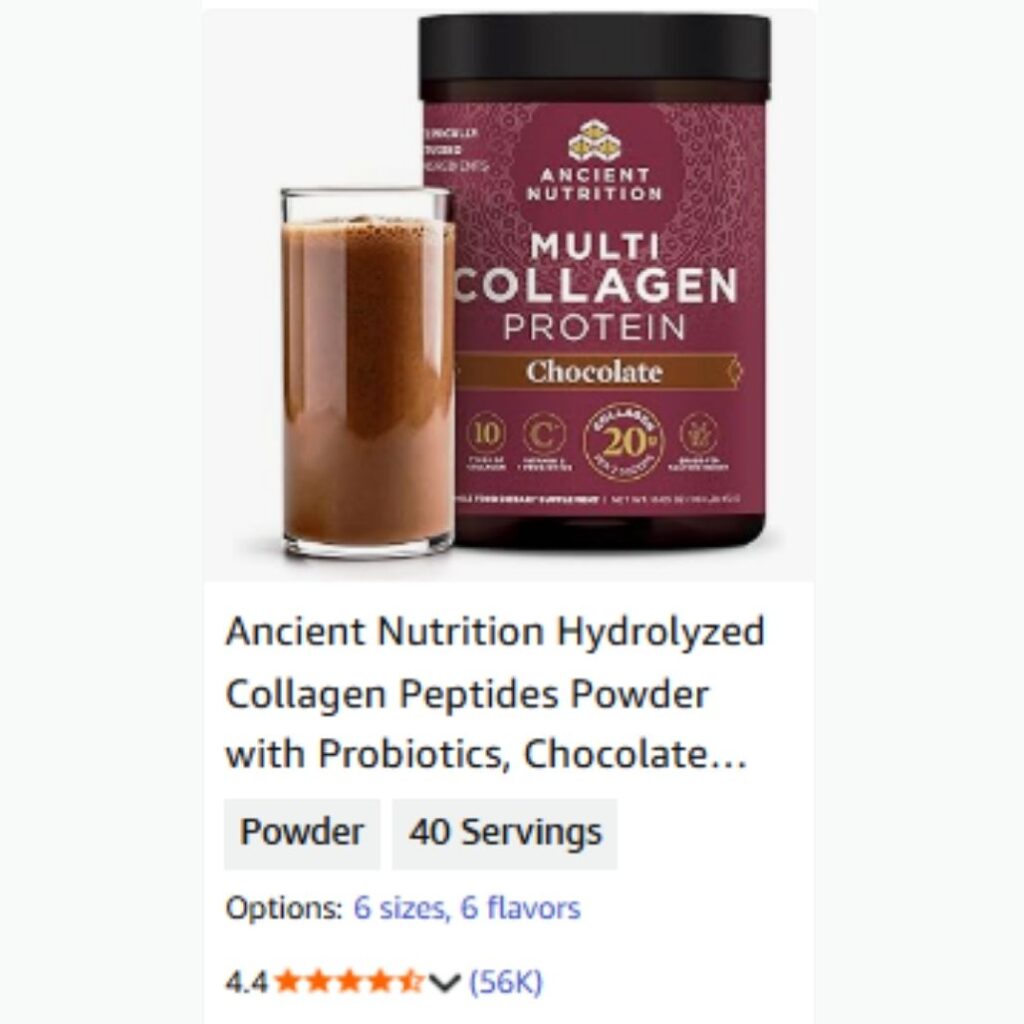Click the vitamin C badge icon
Screen dimensions: 1024x1024
(543, 441)
